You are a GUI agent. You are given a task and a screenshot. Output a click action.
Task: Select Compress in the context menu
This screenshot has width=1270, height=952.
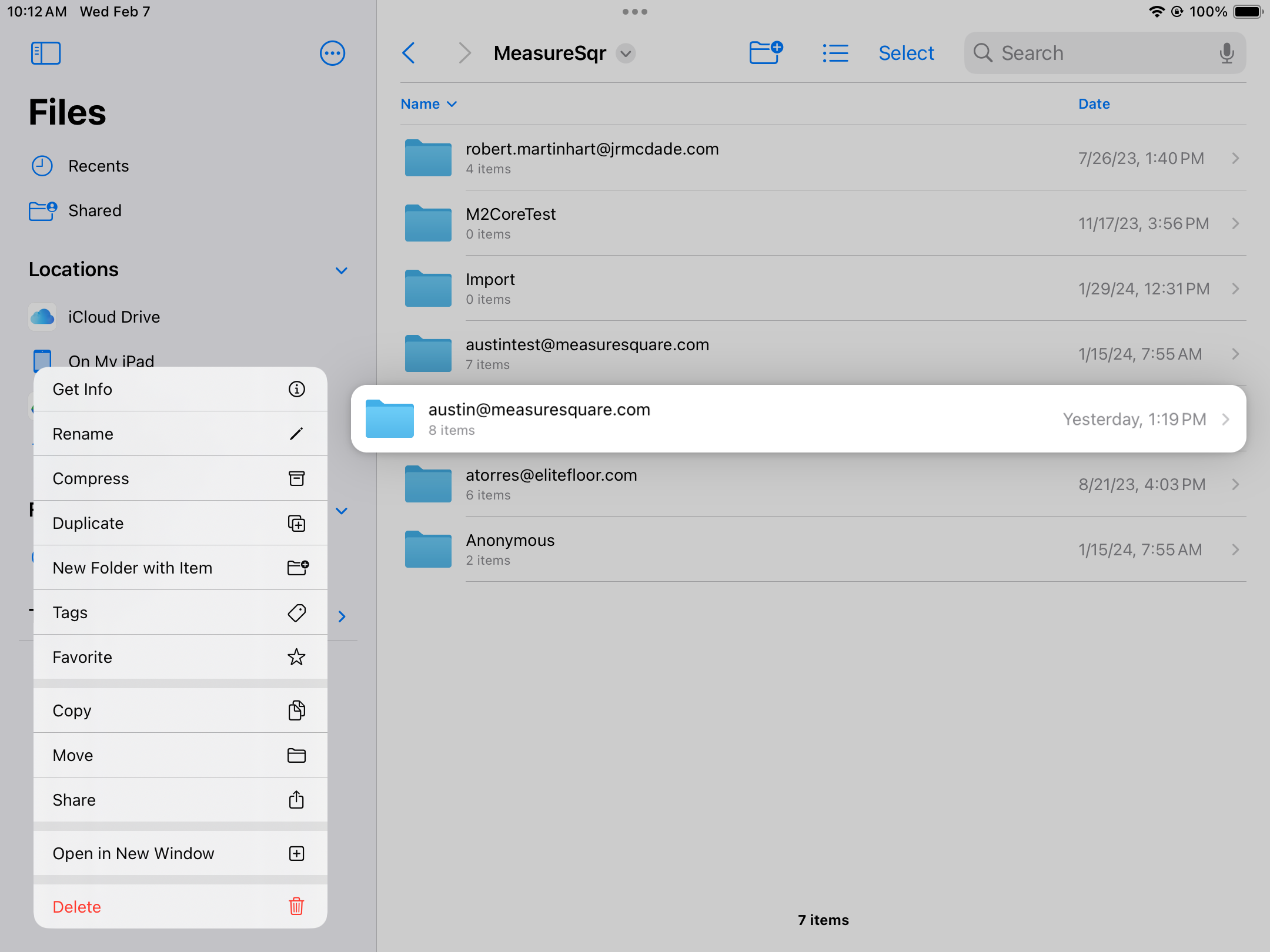coord(180,478)
